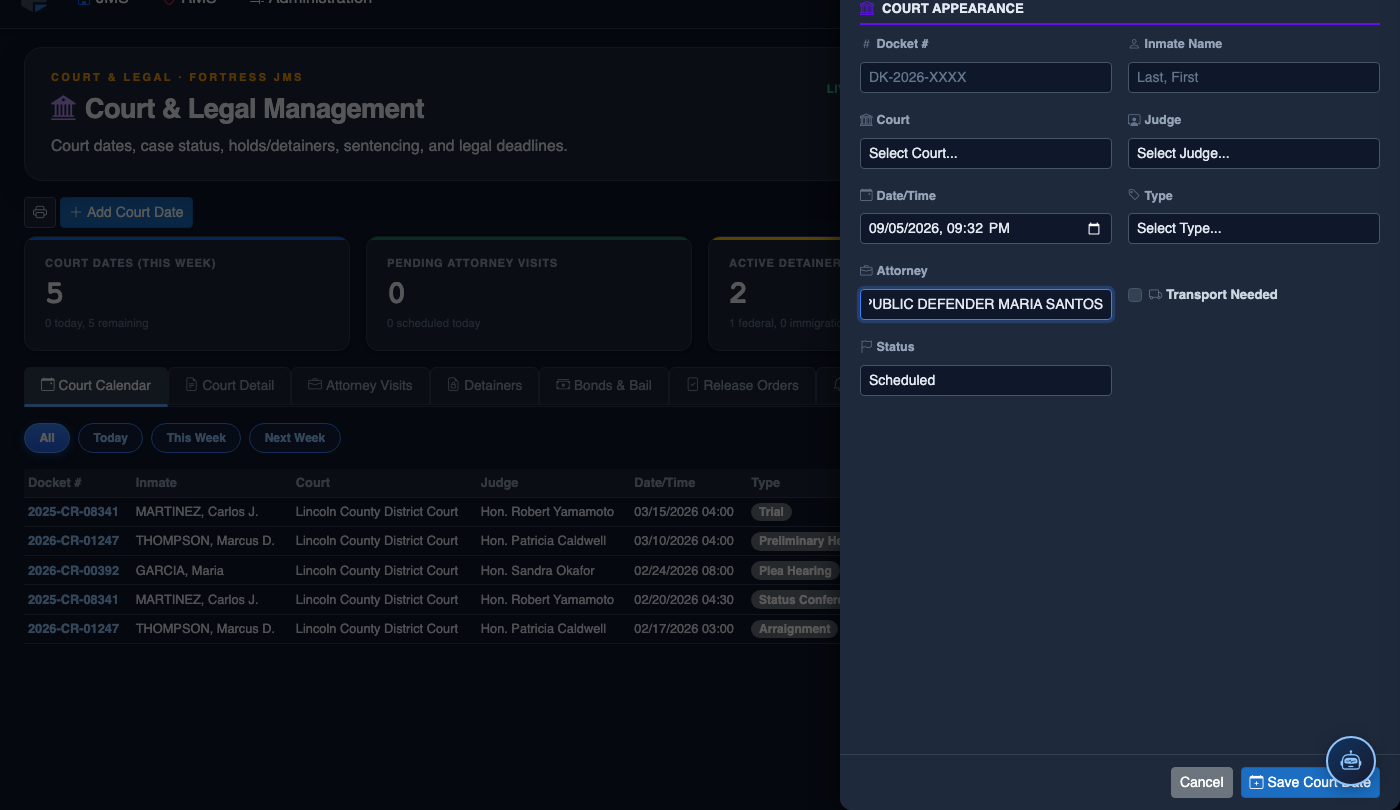Click the Active Detainers stat card
1400x810 pixels.
(774, 293)
